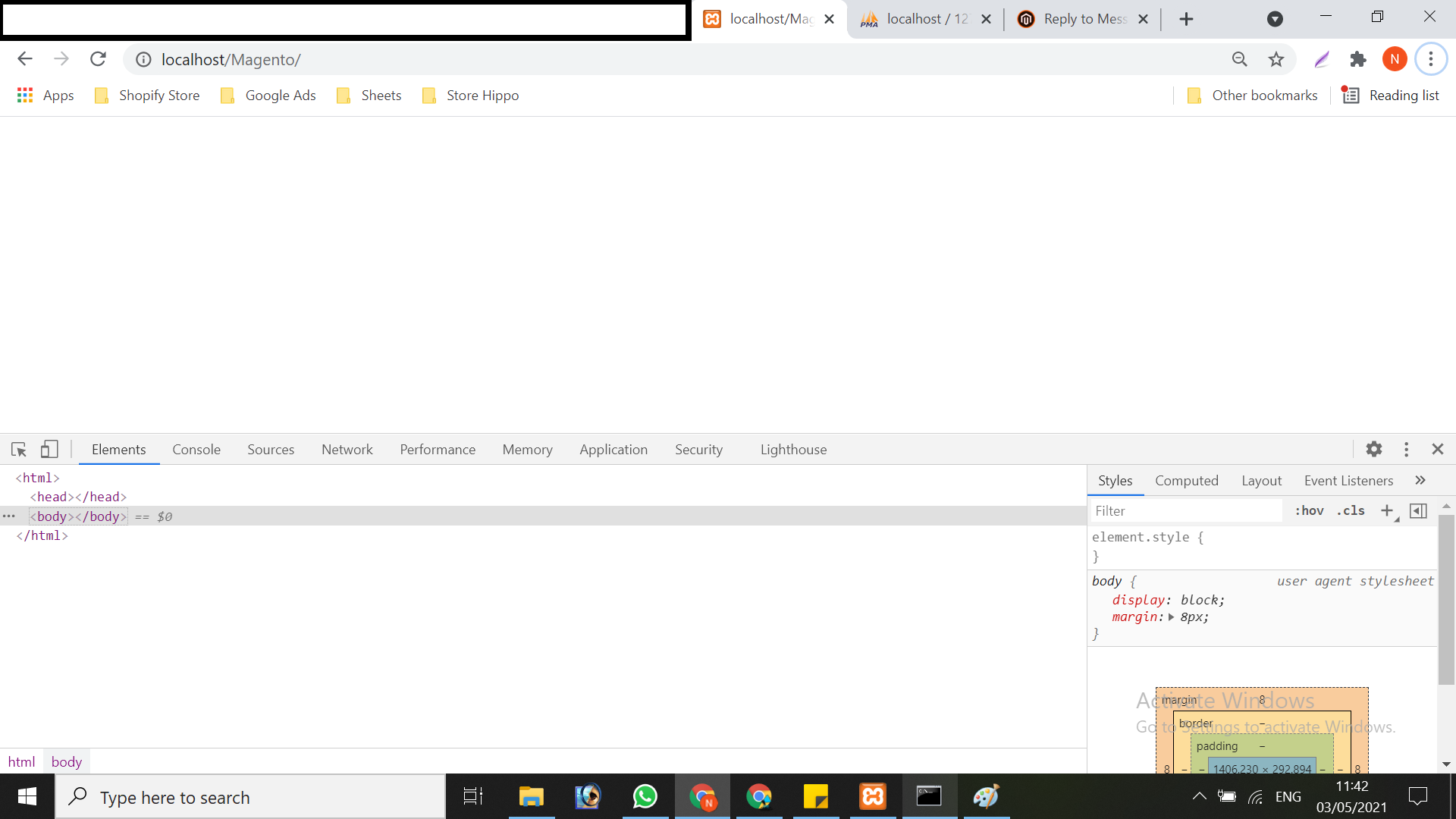
Task: Toggle the device toolbar
Action: [x=49, y=449]
